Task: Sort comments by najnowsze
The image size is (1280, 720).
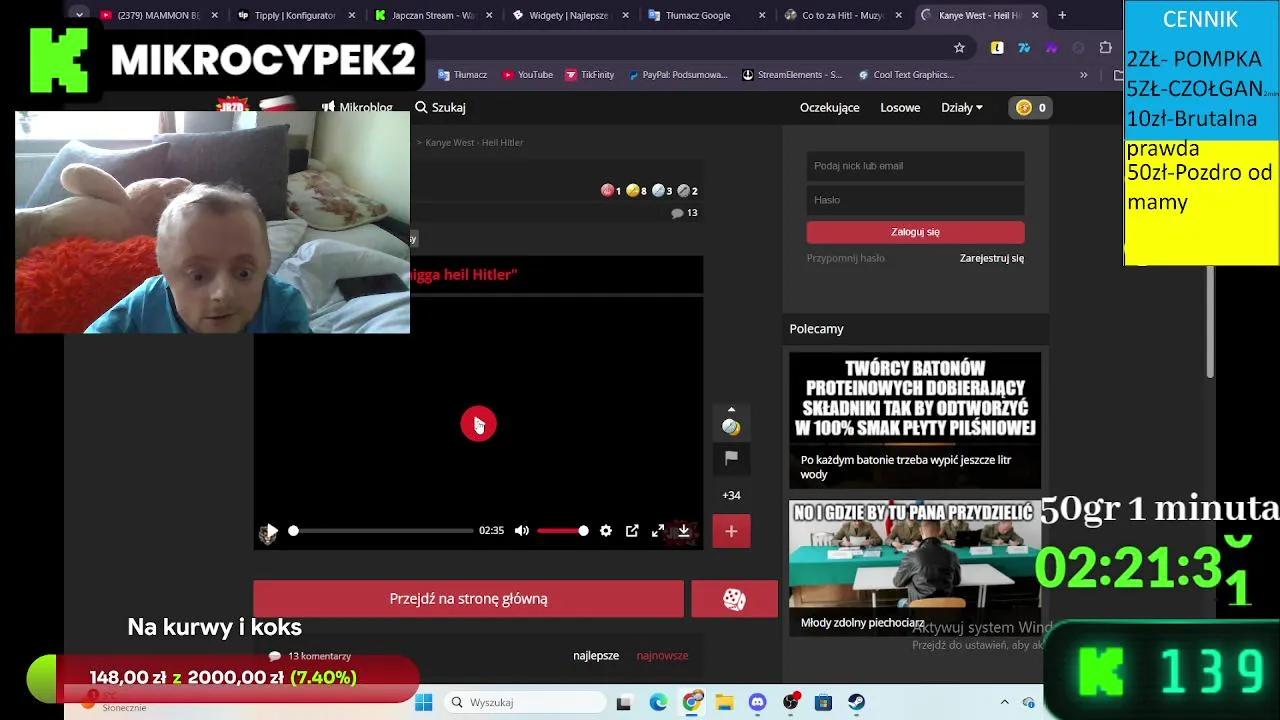Action: tap(662, 656)
